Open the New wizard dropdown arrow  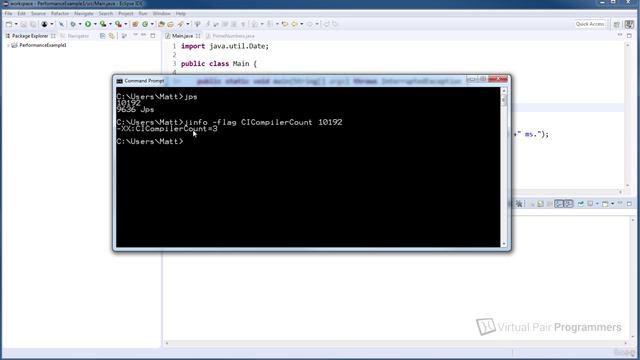16,24
